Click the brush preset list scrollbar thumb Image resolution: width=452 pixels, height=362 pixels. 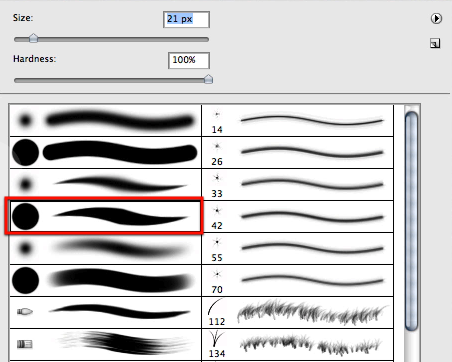(x=412, y=221)
